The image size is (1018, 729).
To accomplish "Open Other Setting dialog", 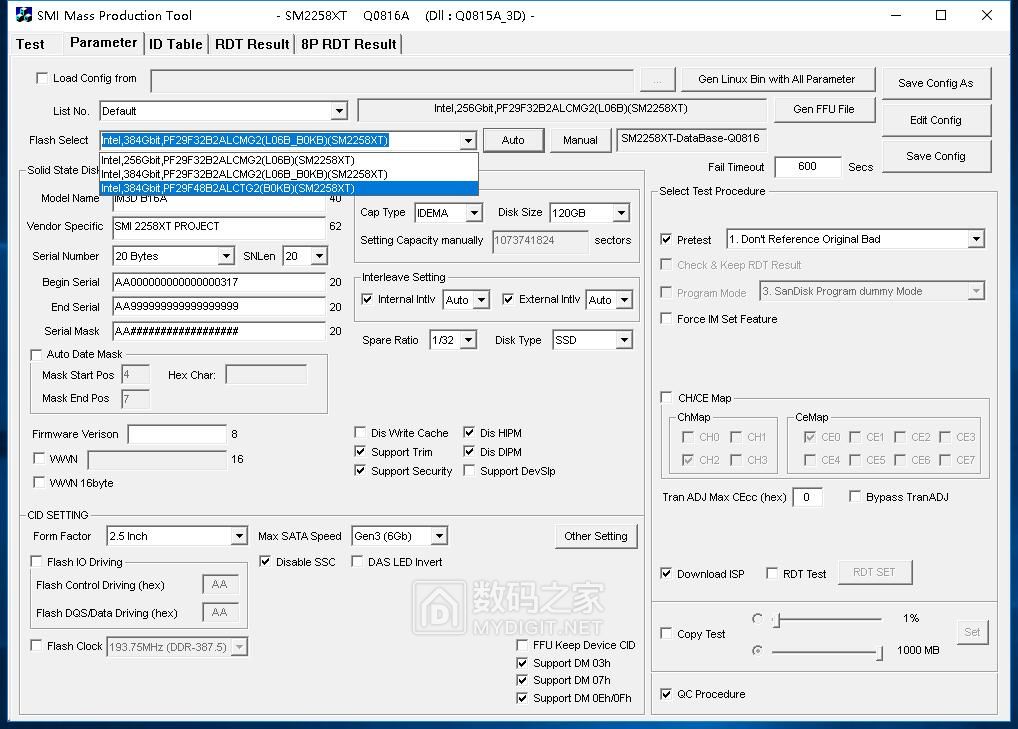I will (596, 536).
